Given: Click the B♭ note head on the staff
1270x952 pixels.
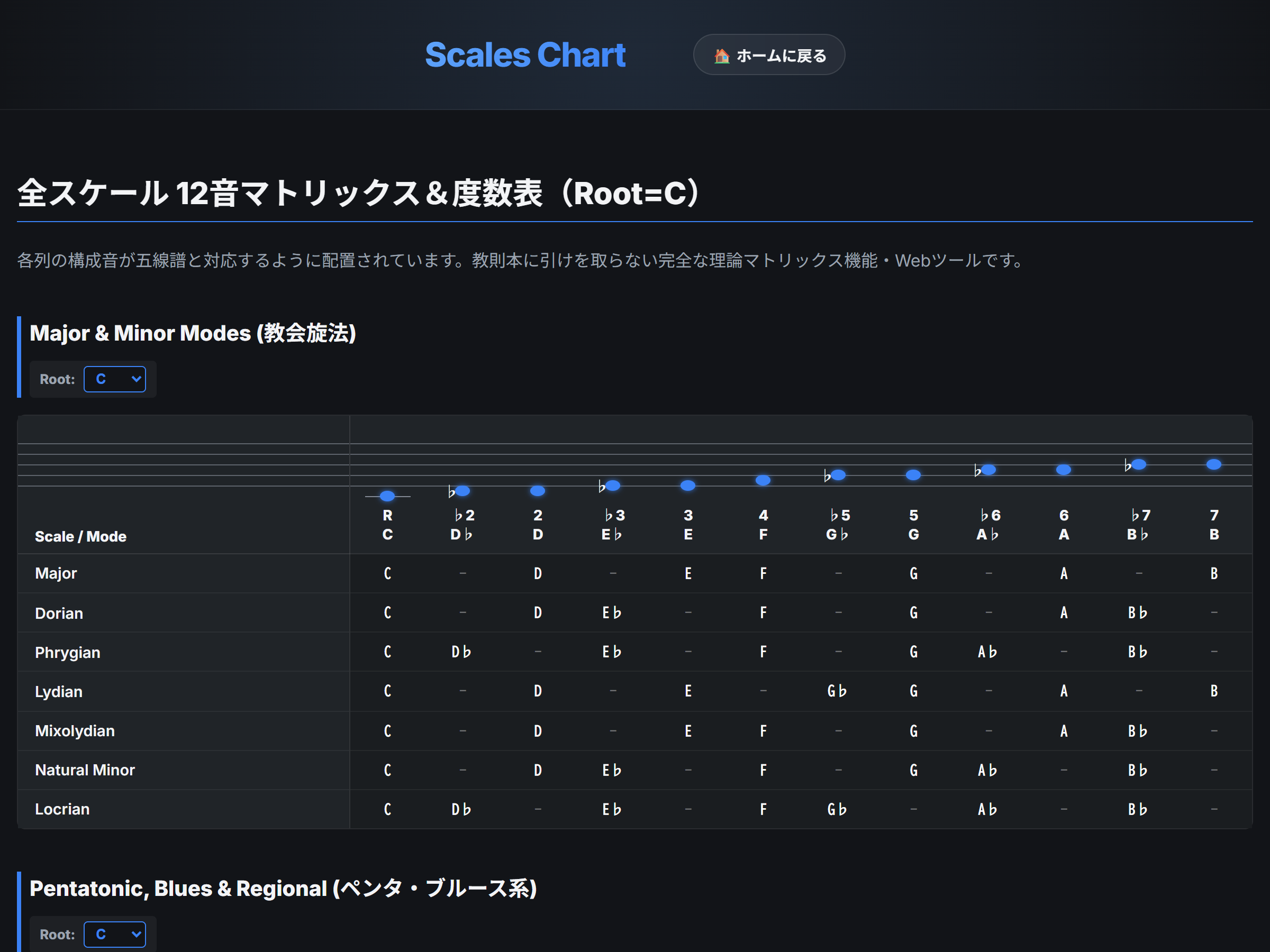Looking at the screenshot, I should [x=1138, y=464].
